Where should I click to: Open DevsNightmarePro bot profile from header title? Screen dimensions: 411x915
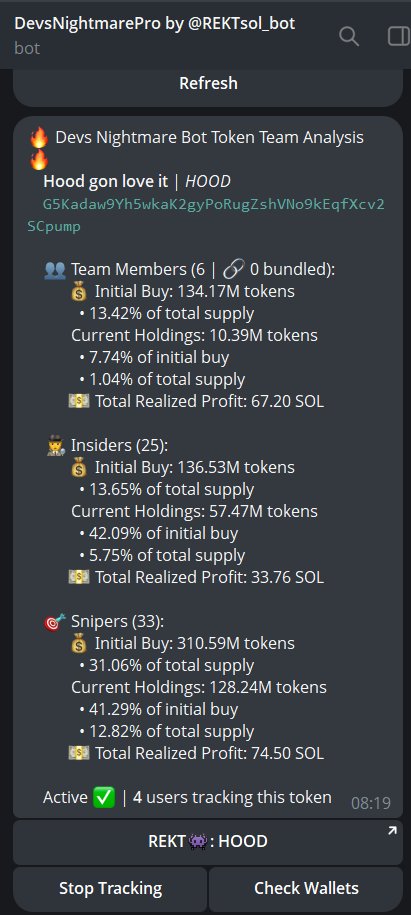(155, 23)
